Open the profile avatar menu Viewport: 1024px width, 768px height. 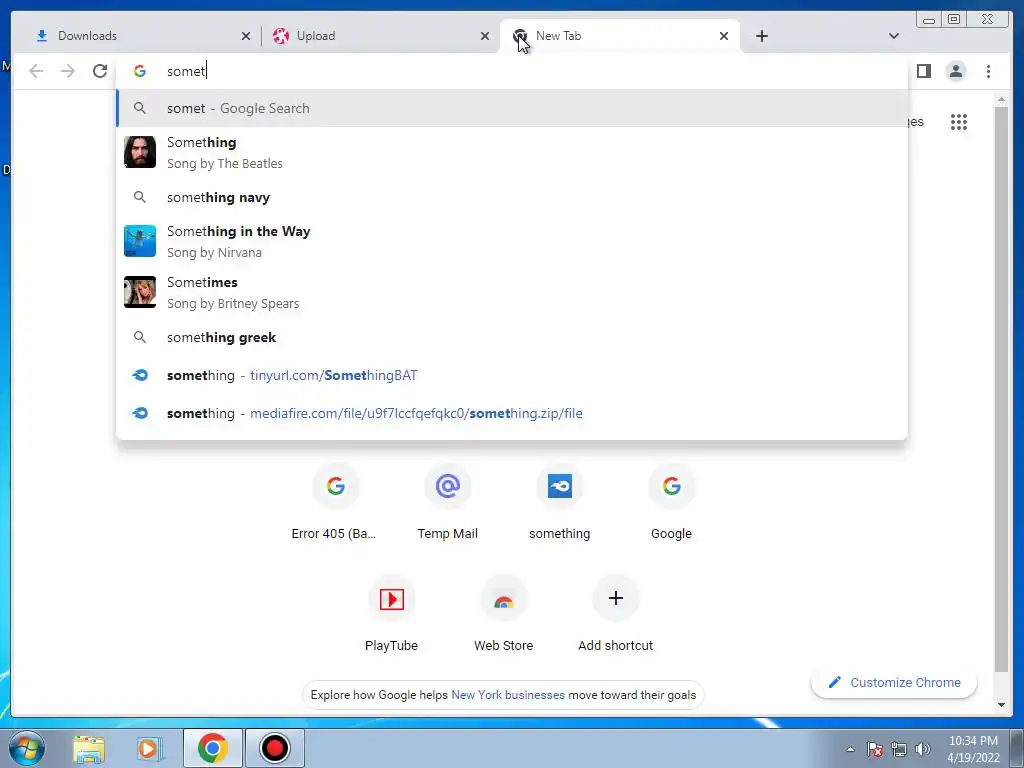coord(955,71)
